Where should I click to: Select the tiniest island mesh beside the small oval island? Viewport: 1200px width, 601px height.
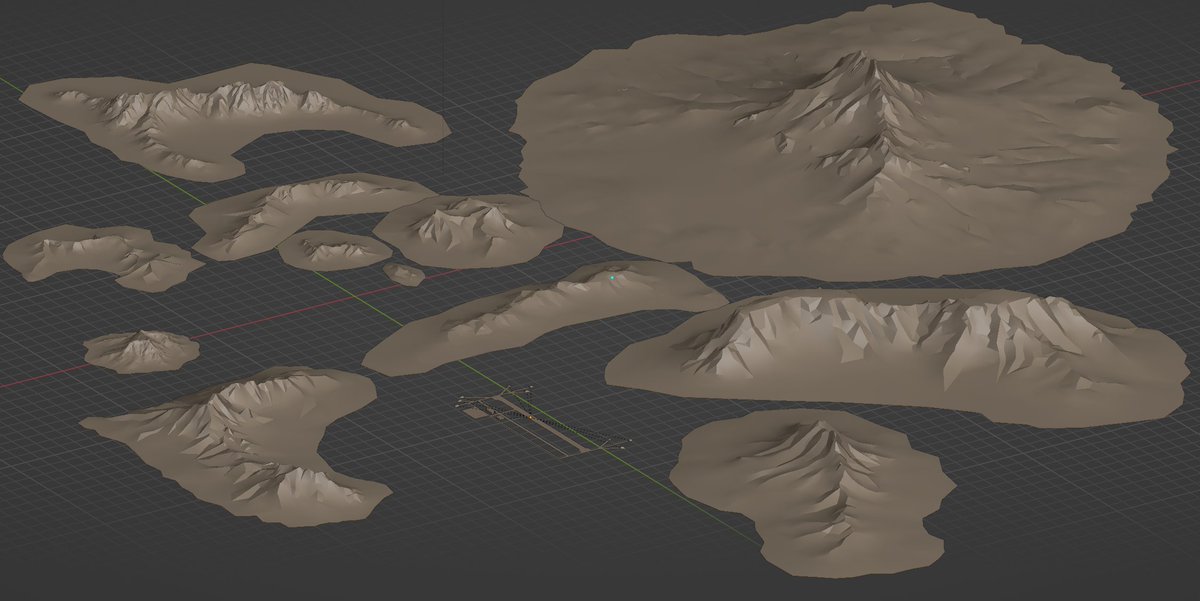(404, 273)
